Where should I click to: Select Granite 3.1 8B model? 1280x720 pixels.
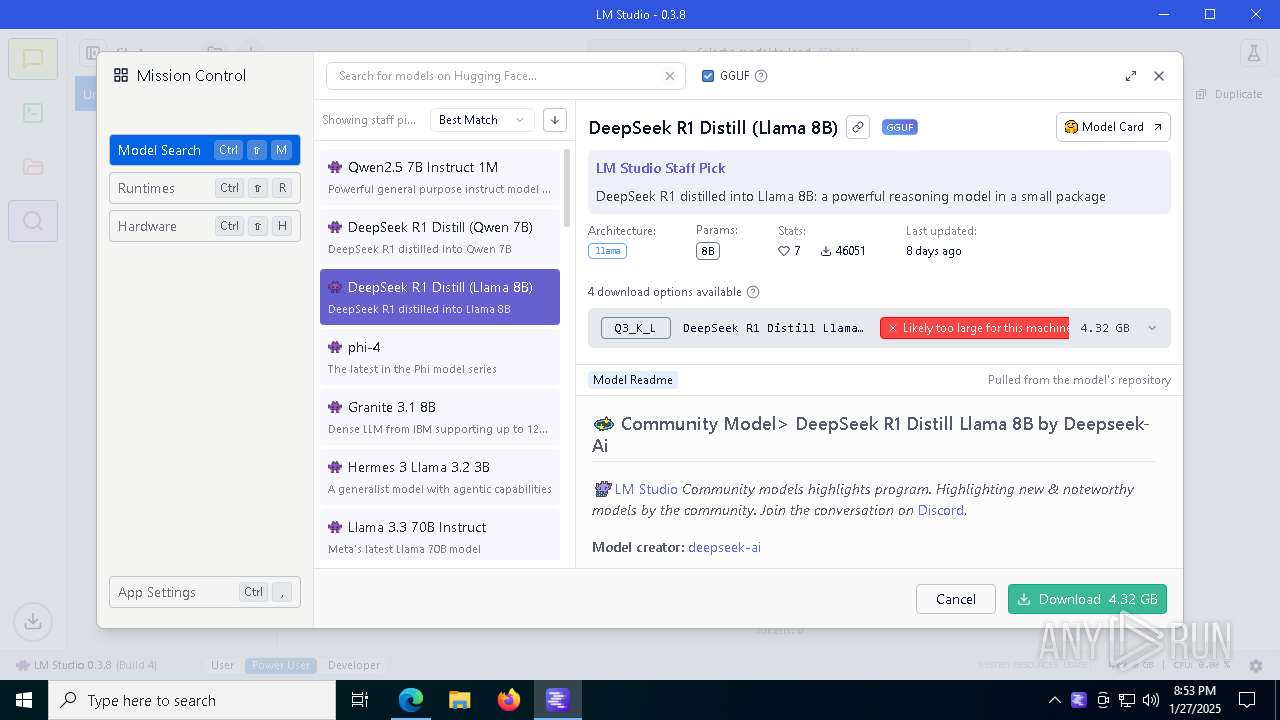(x=440, y=417)
